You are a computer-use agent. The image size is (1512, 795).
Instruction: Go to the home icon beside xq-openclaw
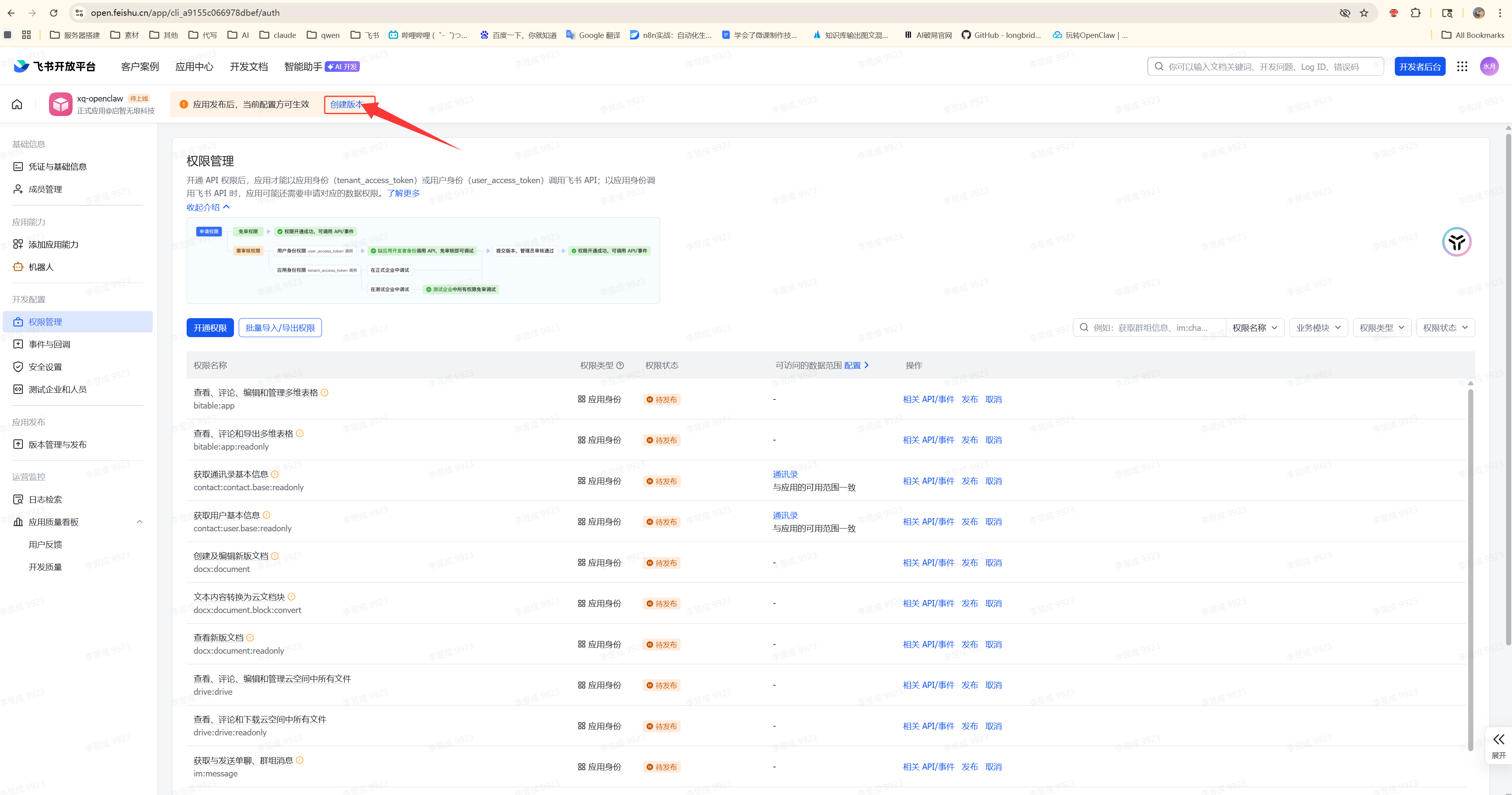click(17, 104)
